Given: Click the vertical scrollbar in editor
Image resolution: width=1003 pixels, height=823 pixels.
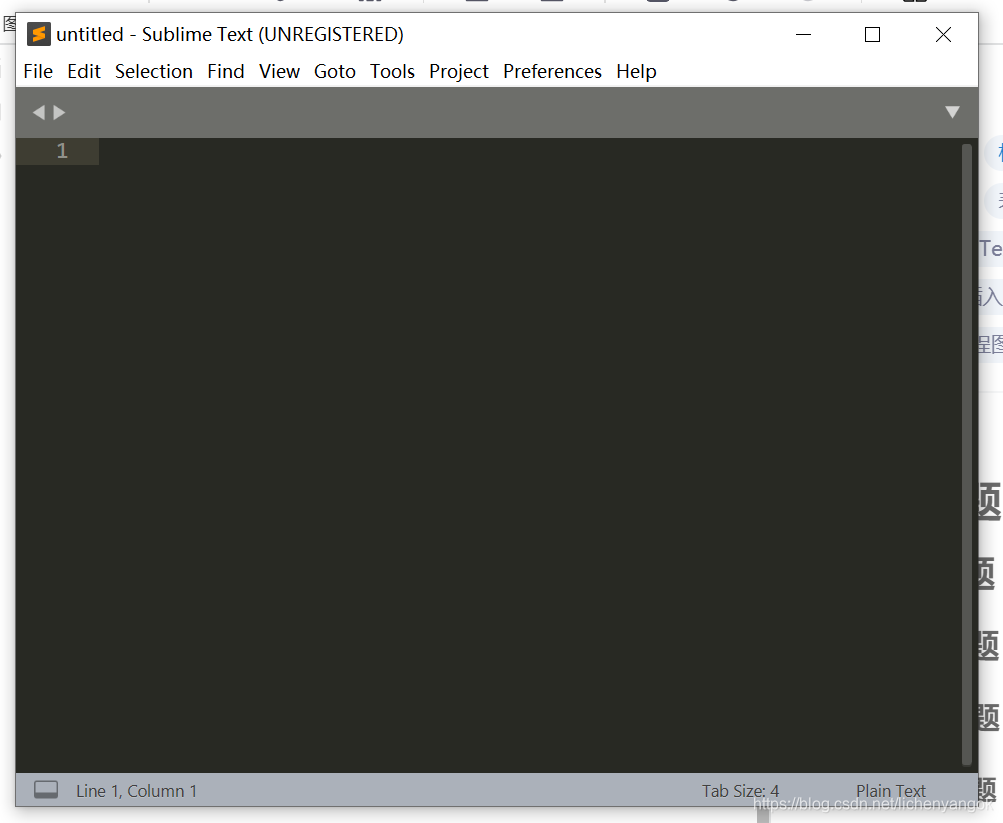Looking at the screenshot, I should [967, 454].
